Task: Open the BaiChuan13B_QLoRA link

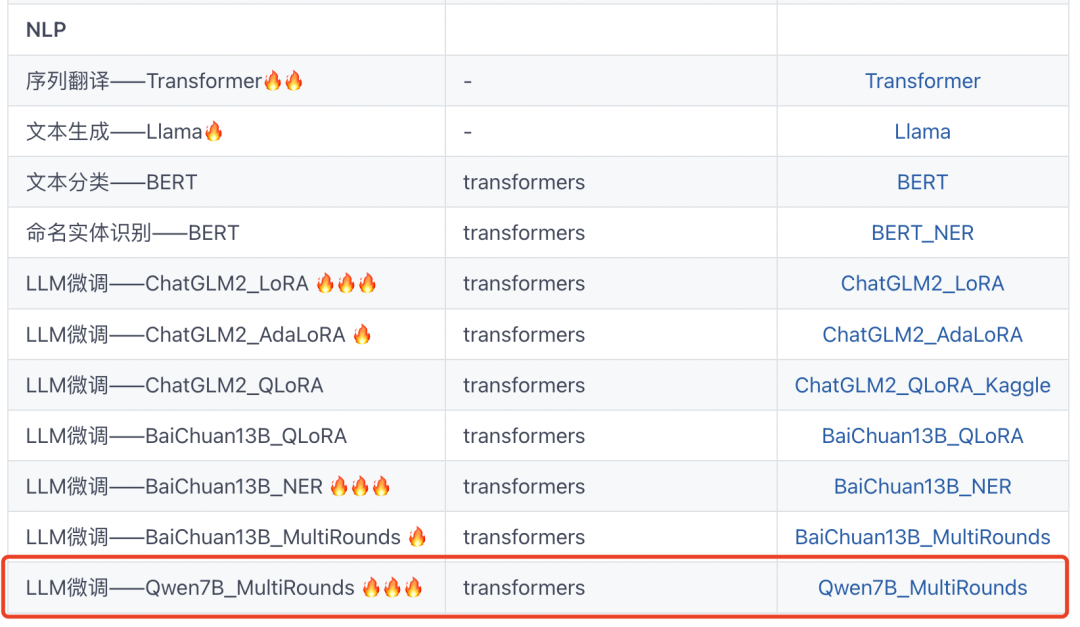Action: (x=922, y=436)
